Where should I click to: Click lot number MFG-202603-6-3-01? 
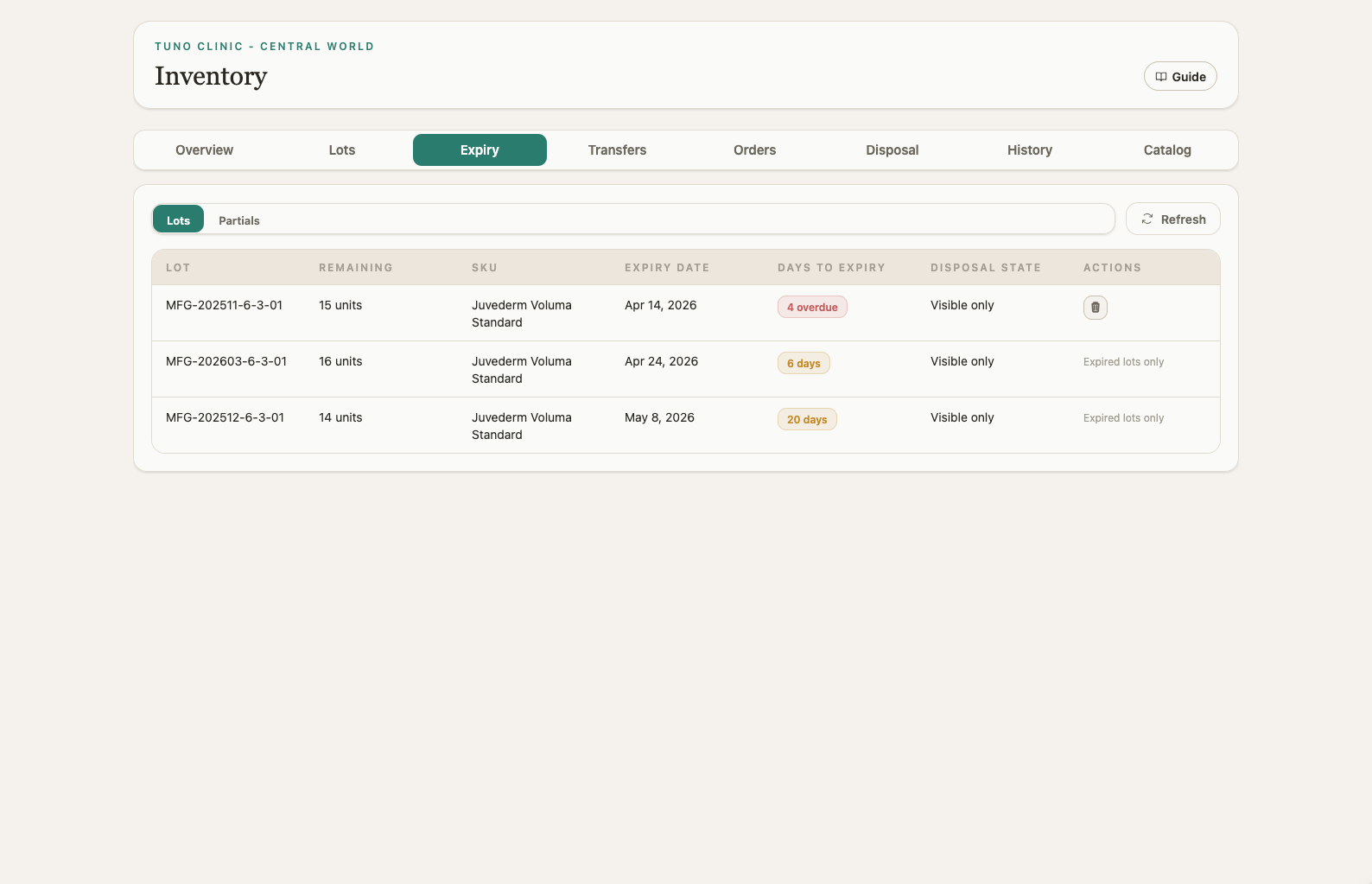point(226,361)
